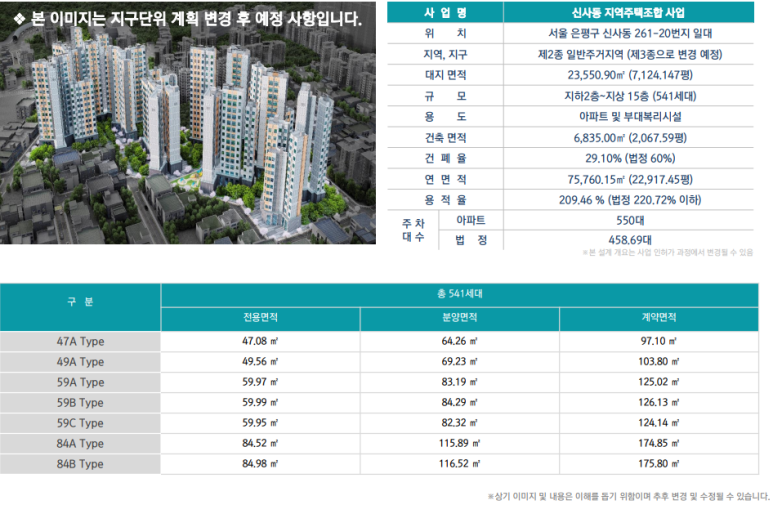Click the 125.02 ㎡ cell
The height and width of the screenshot is (505, 773).
(x=659, y=382)
